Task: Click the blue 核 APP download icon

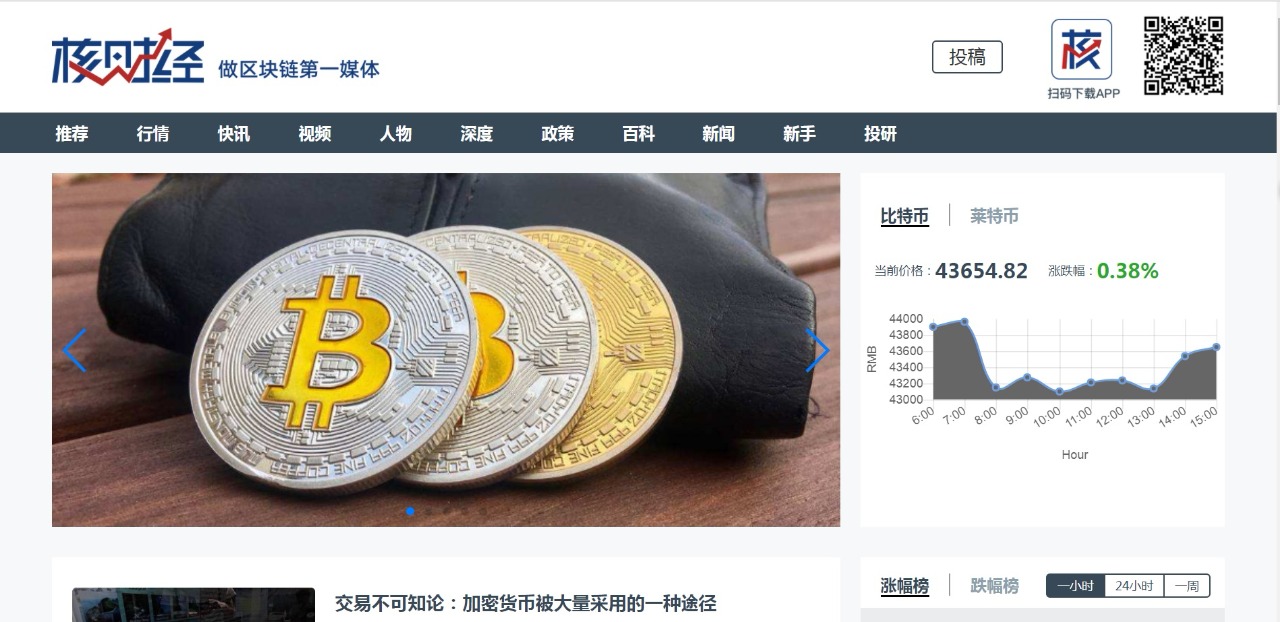Action: click(x=1081, y=49)
